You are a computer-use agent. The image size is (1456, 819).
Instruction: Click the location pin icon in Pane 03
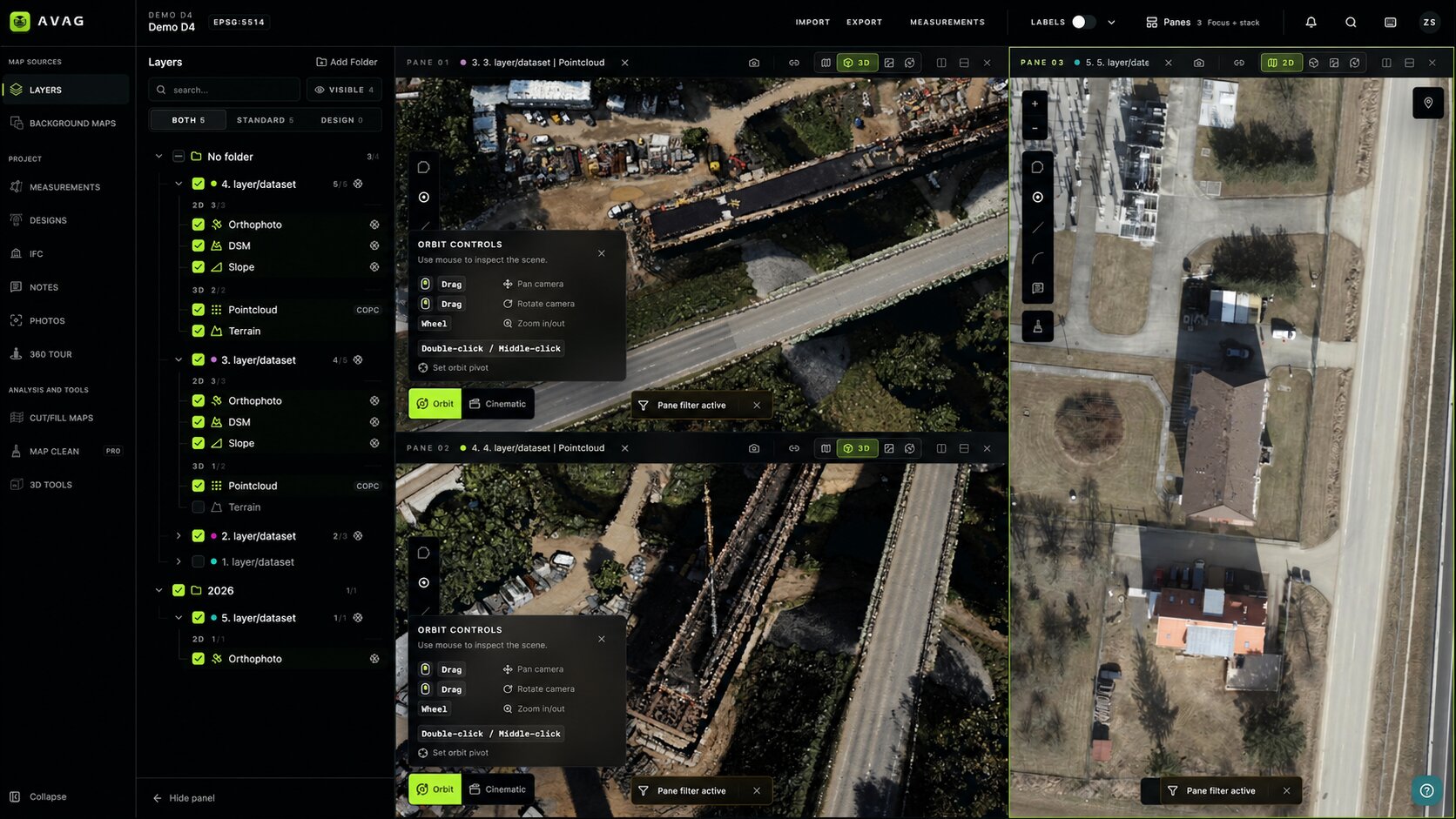1428,103
